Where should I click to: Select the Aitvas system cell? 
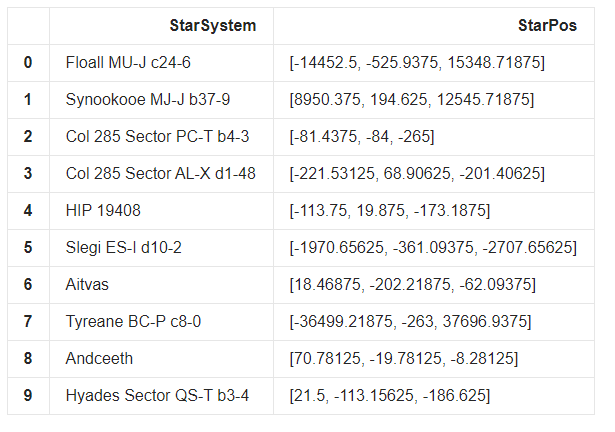click(89, 285)
